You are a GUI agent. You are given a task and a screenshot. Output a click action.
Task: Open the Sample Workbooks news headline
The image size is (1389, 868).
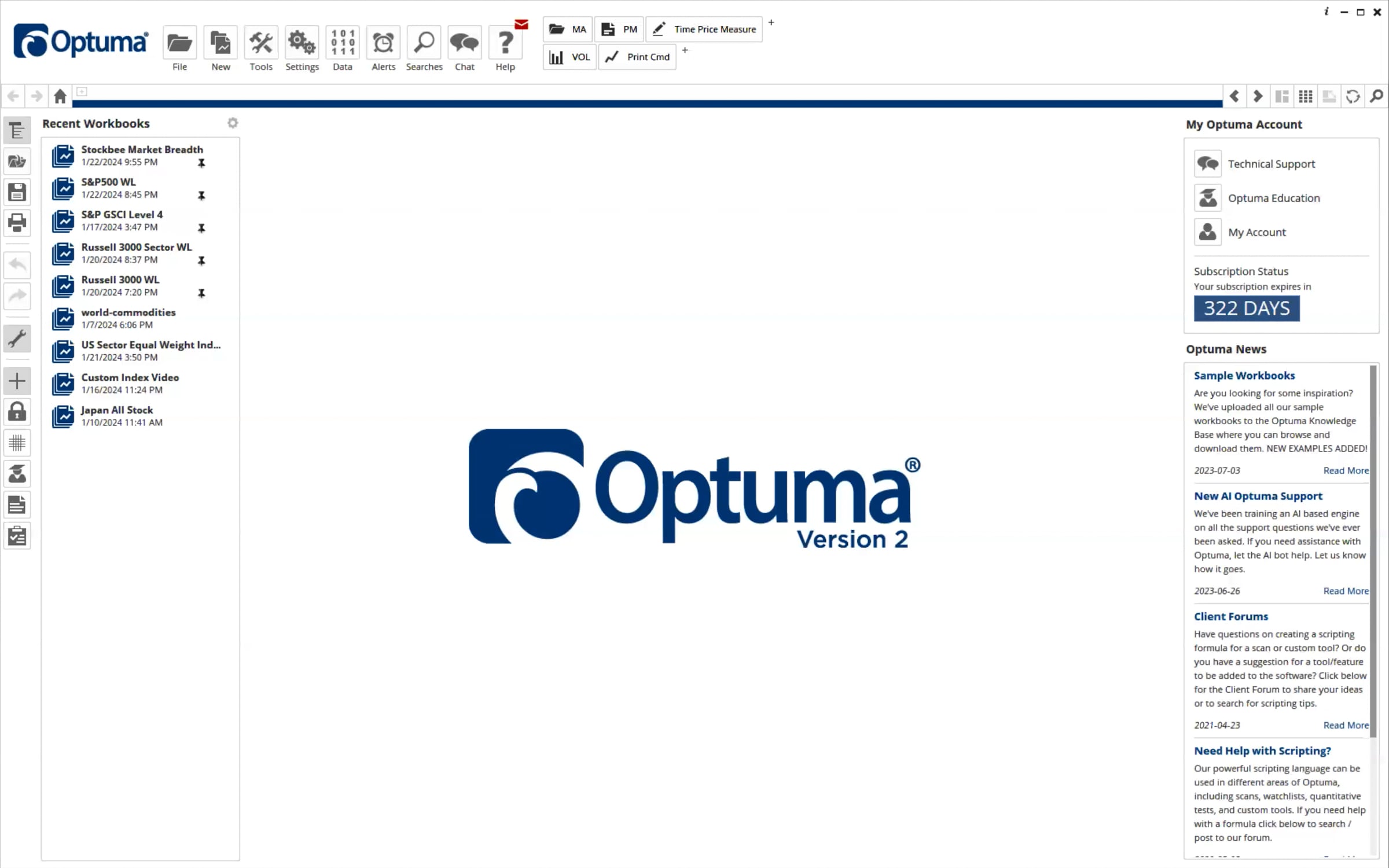[x=1244, y=376]
